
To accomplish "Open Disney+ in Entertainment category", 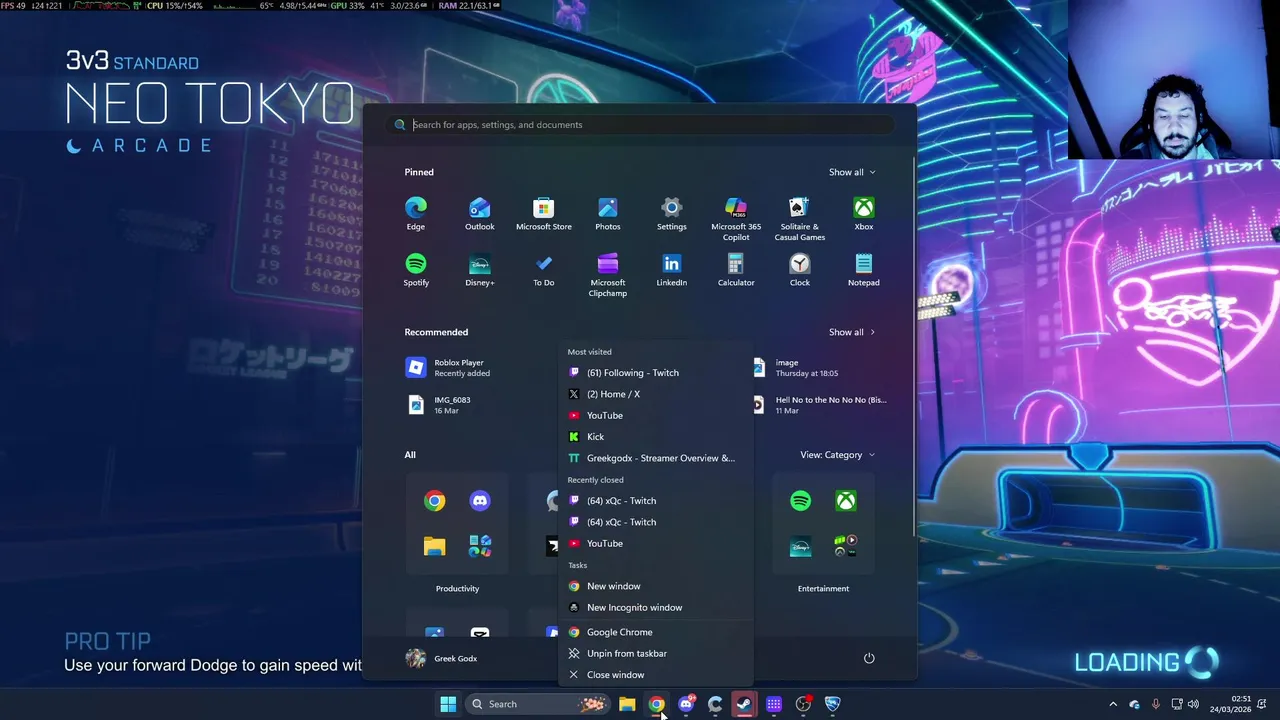I will point(800,546).
